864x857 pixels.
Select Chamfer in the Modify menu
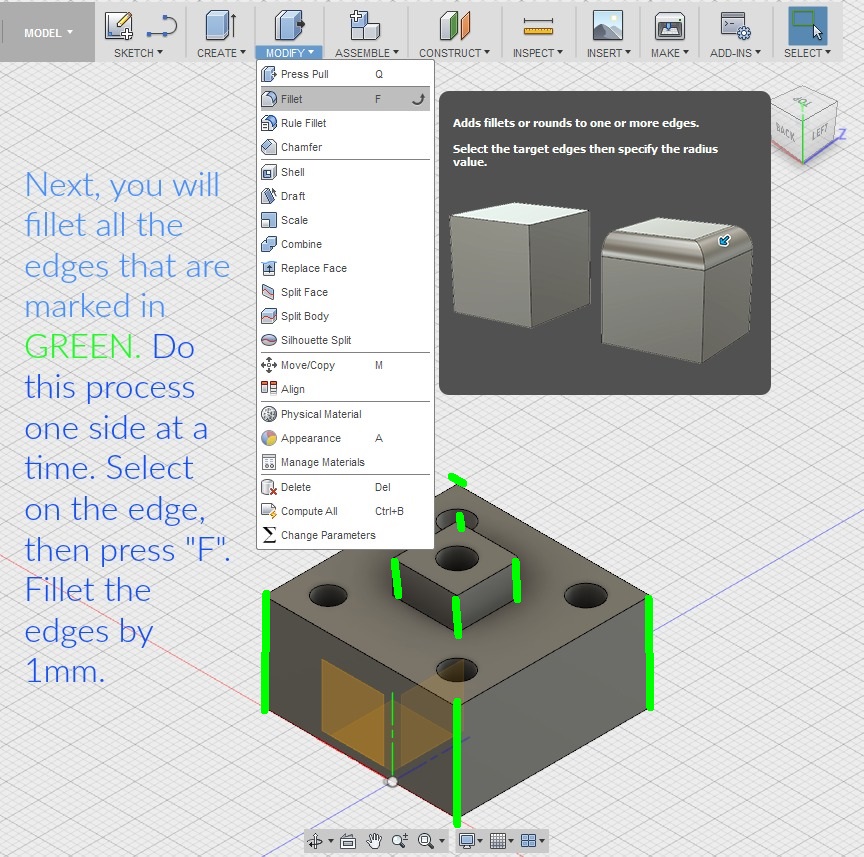pyautogui.click(x=301, y=147)
